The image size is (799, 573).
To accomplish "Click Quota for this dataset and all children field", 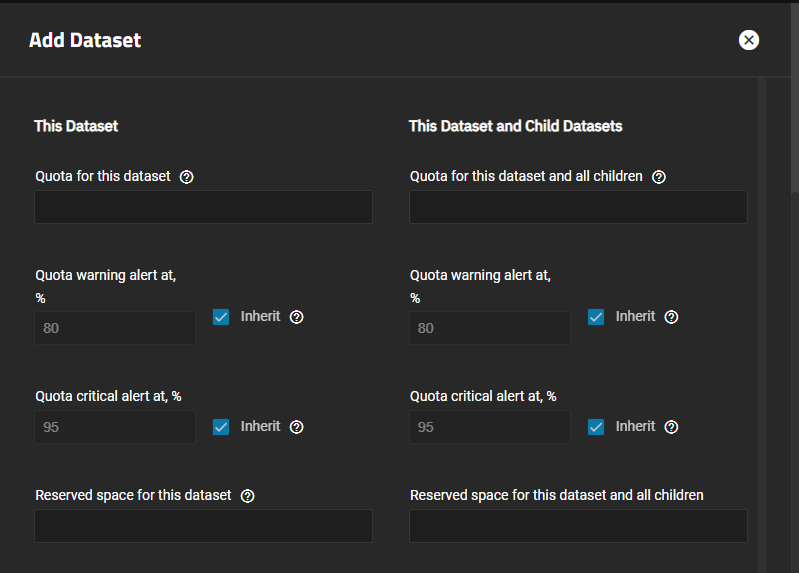I will click(578, 207).
